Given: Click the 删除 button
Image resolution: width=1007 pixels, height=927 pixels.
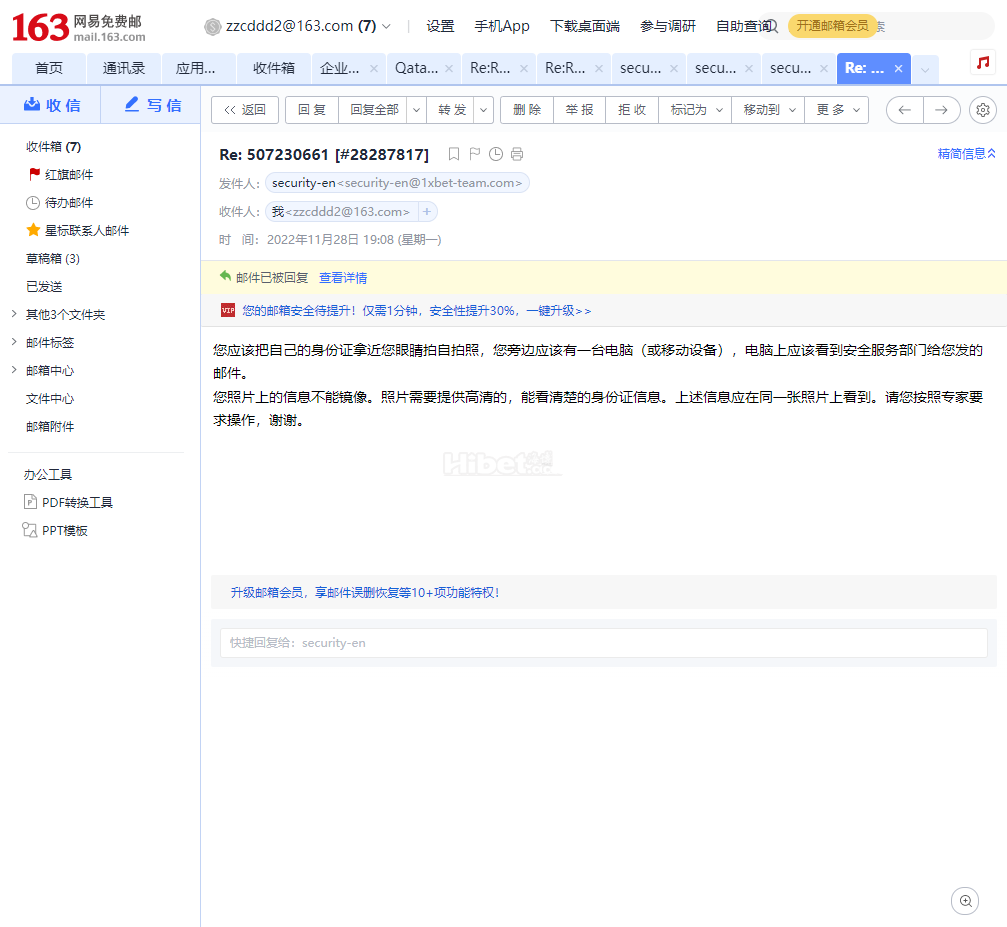Looking at the screenshot, I should point(527,110).
